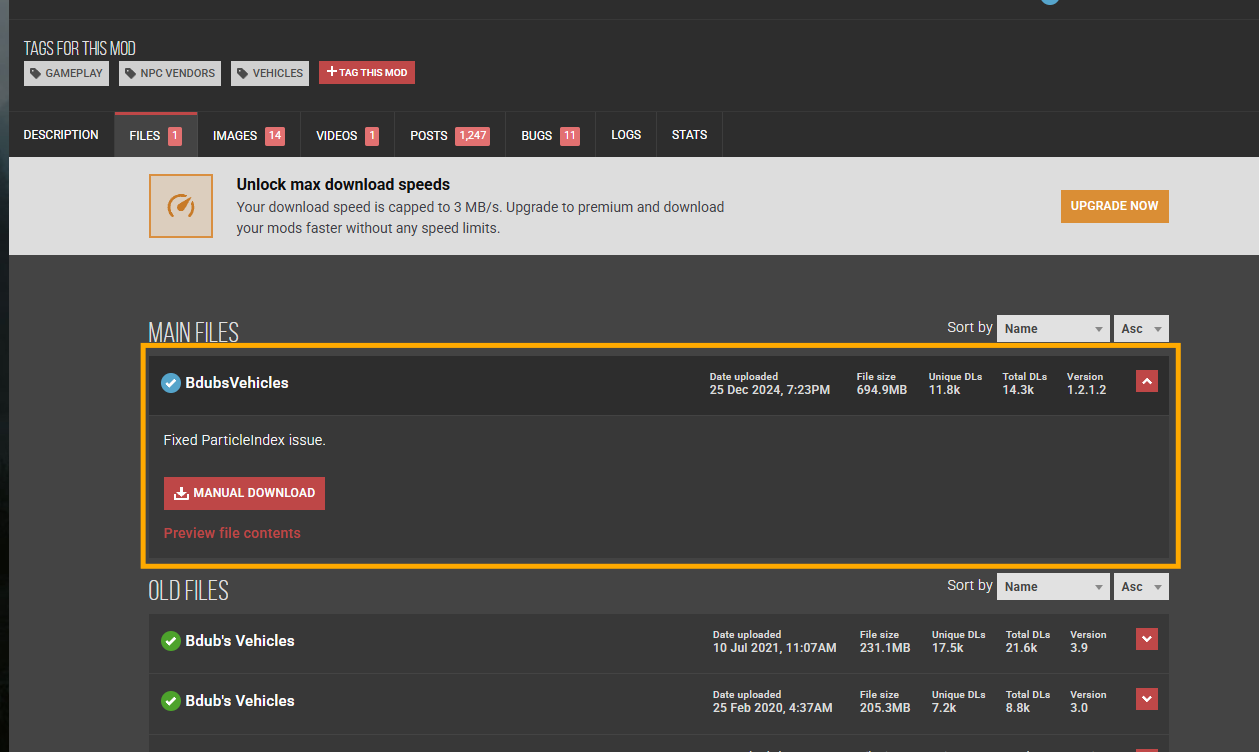
Task: Go to the POSTS tab
Action: pos(450,135)
